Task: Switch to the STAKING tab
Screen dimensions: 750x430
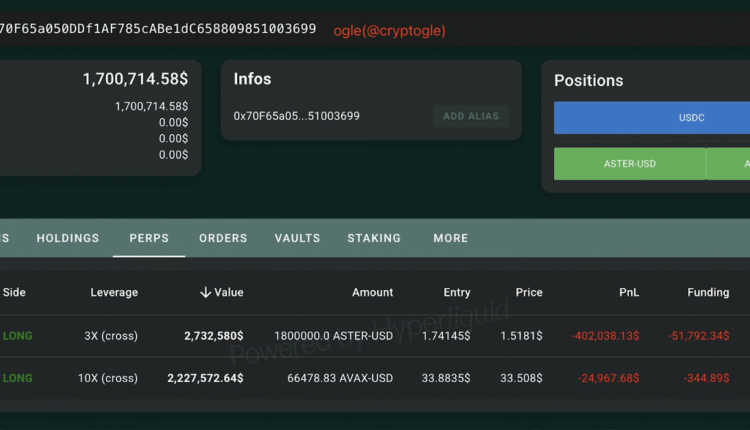Action: [x=374, y=238]
